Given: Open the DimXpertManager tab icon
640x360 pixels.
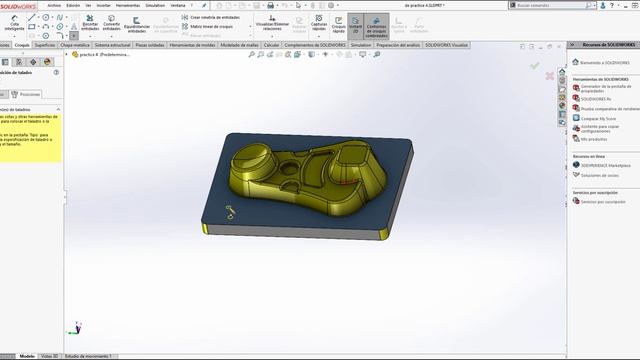Looking at the screenshot, I should (x=33, y=62).
